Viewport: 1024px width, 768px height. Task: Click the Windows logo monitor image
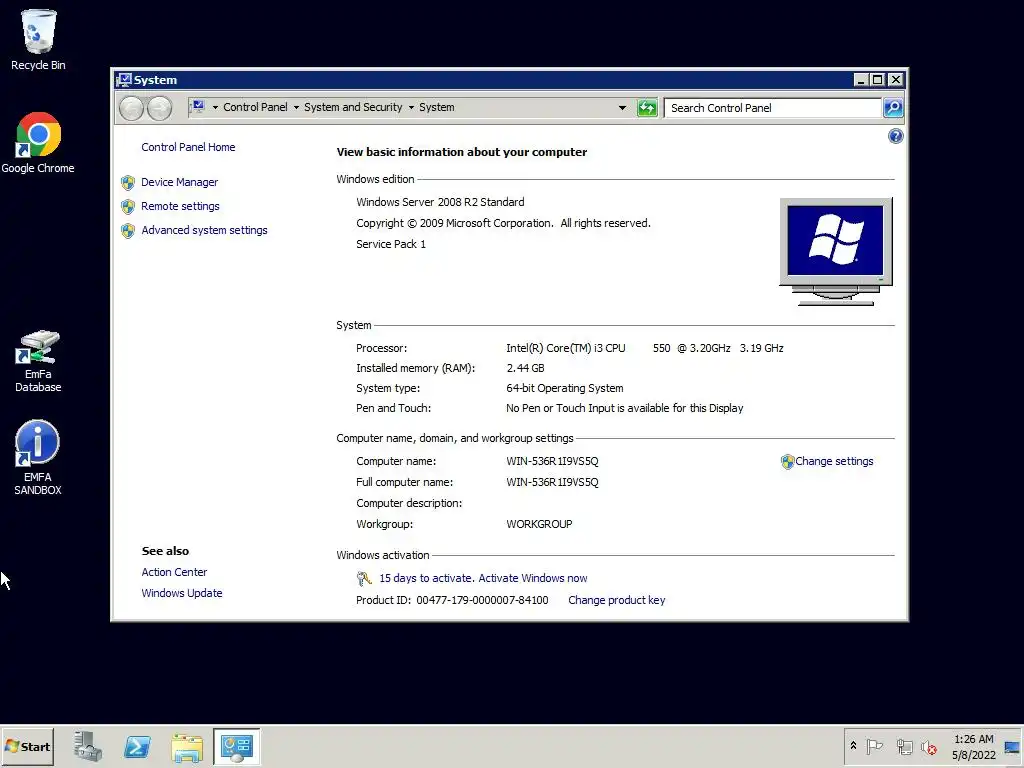836,251
